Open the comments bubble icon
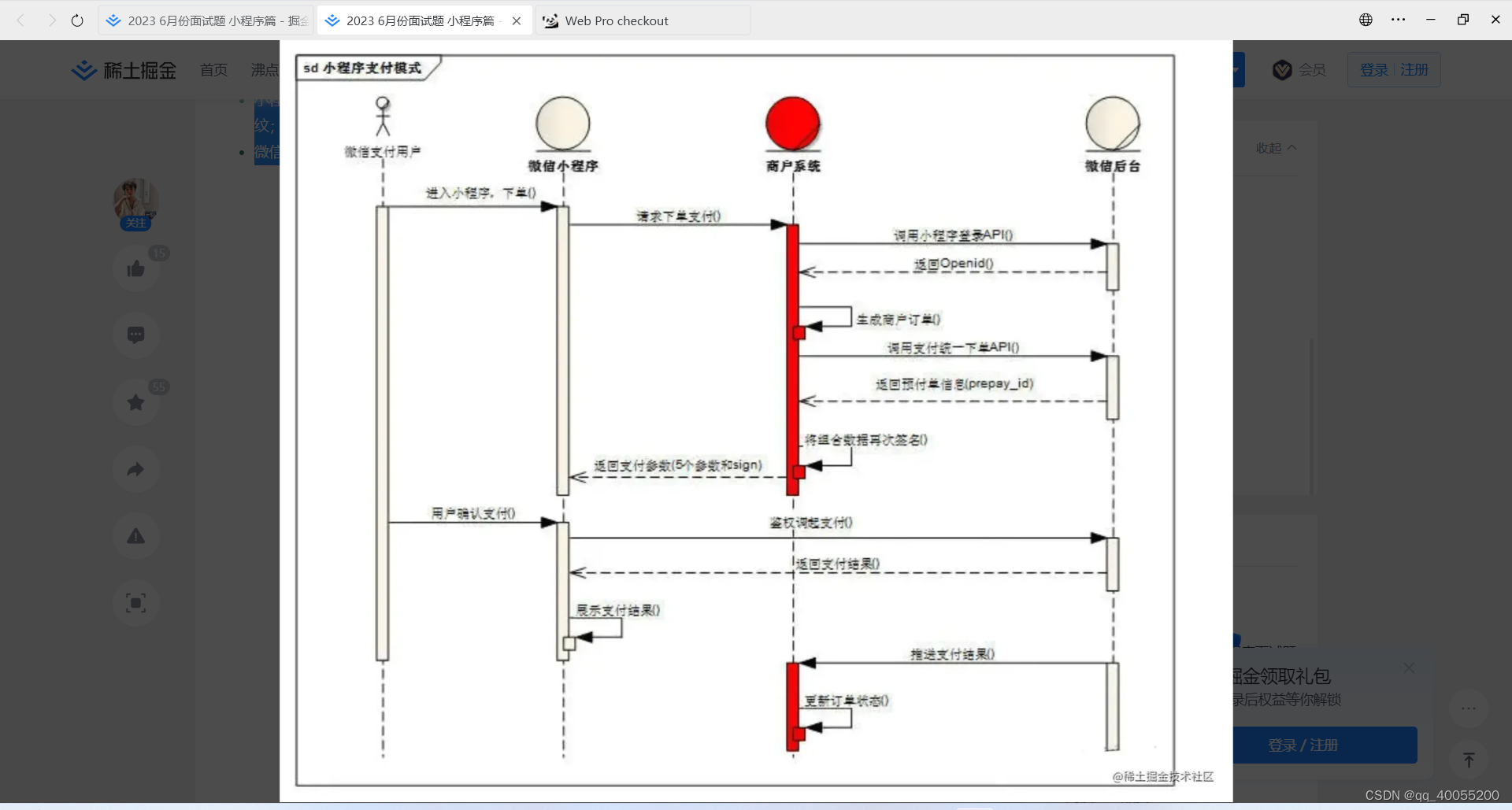The image size is (1512, 810). coord(135,335)
